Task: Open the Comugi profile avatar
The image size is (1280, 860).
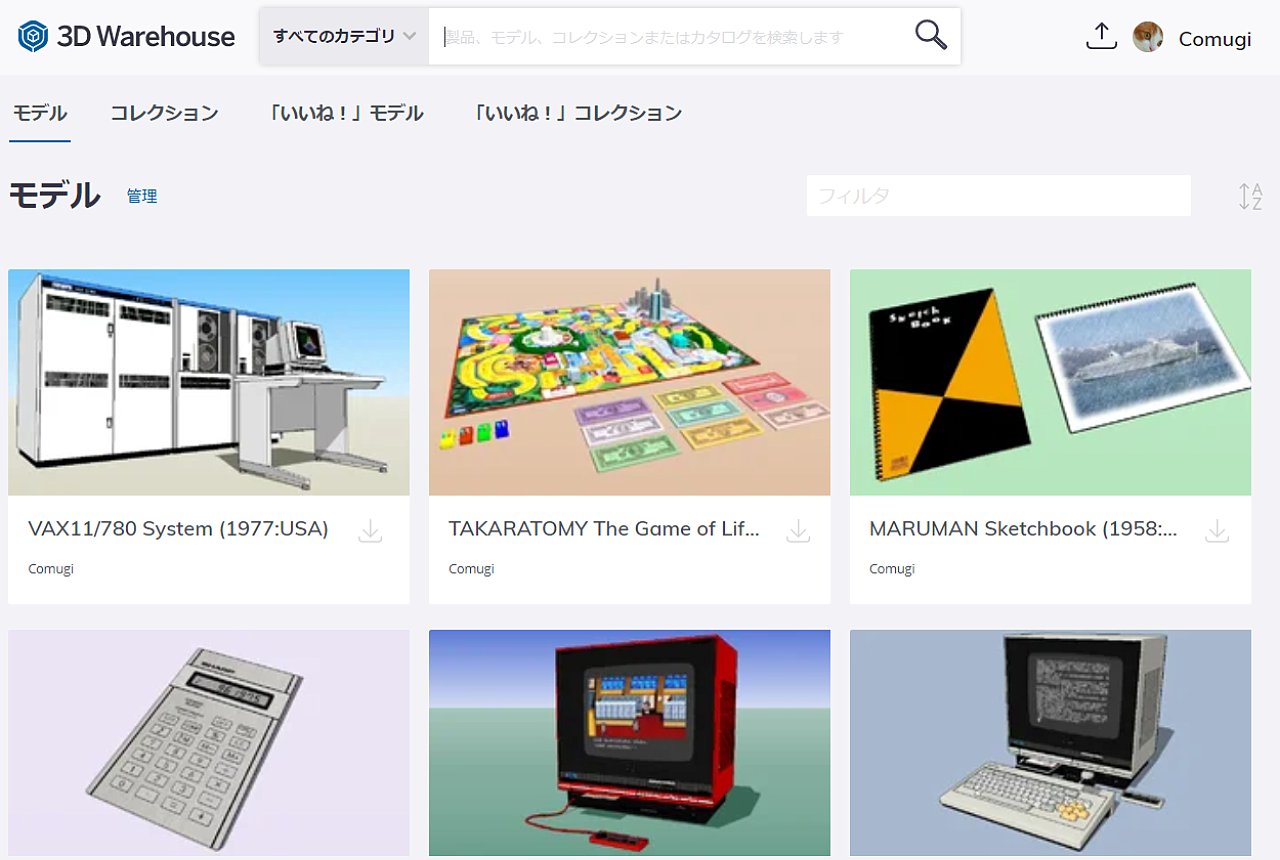Action: (x=1148, y=37)
